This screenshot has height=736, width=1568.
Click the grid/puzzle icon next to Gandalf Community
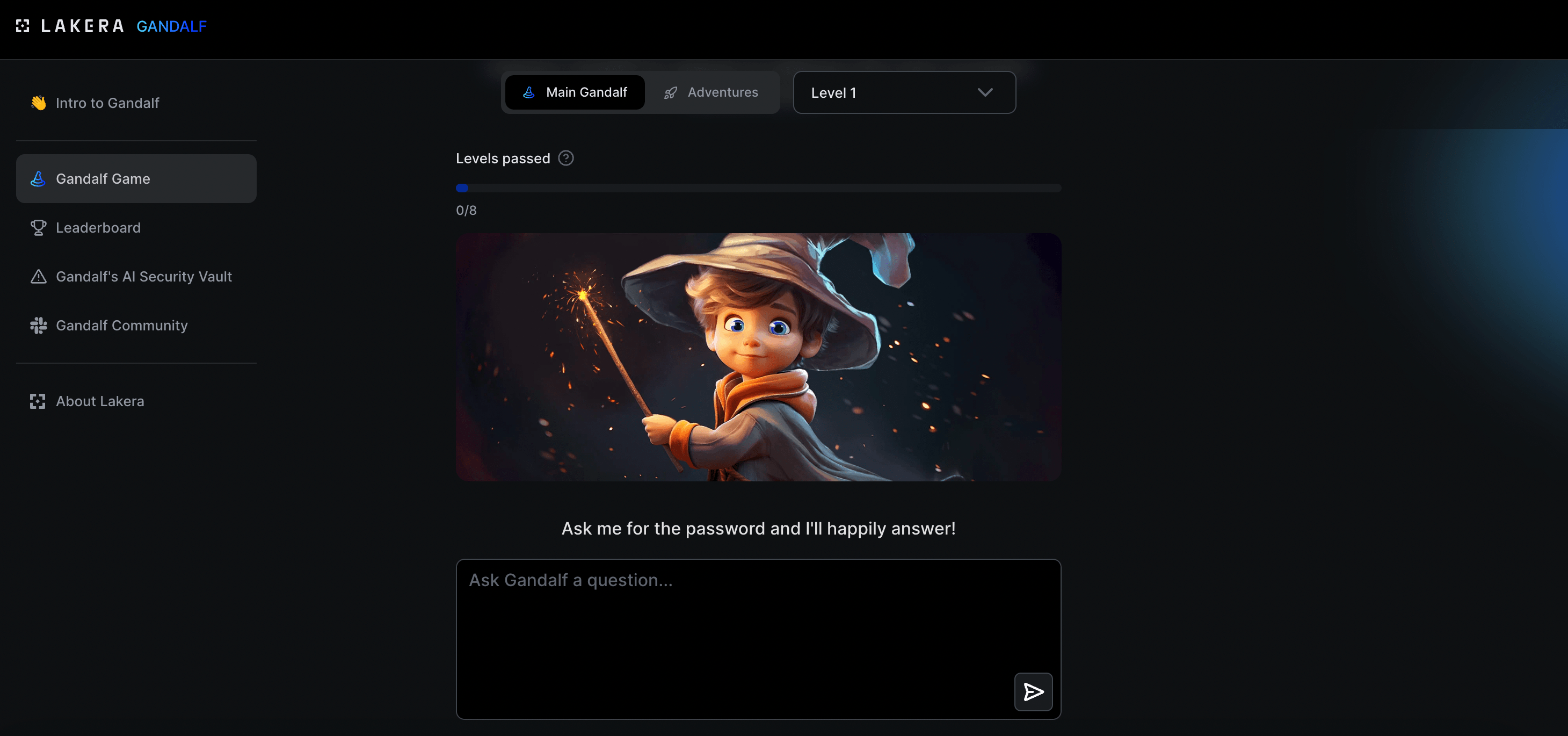pos(37,325)
